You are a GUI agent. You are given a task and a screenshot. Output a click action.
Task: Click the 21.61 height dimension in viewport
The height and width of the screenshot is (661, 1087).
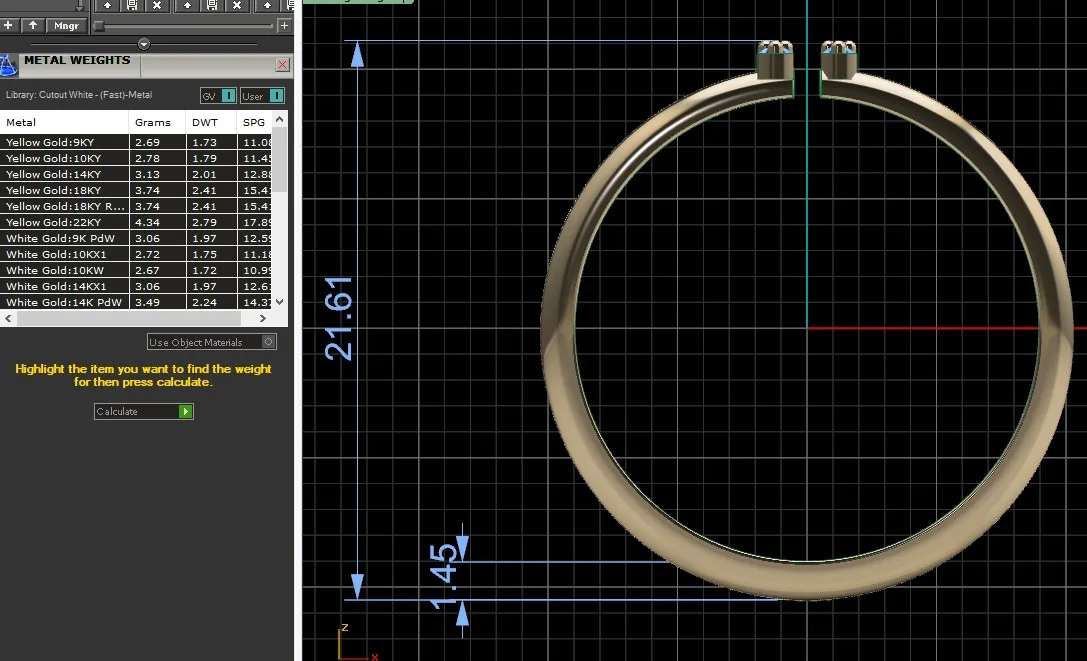(338, 318)
